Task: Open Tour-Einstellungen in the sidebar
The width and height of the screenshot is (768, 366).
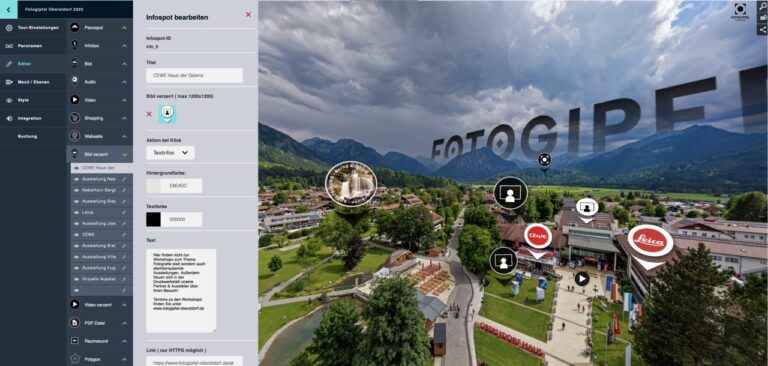Action: pos(33,28)
